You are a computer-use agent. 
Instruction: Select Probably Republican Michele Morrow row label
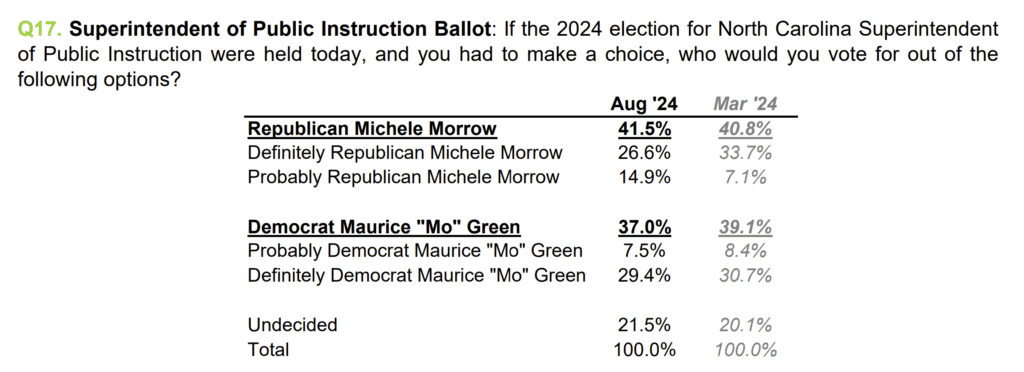click(x=404, y=177)
